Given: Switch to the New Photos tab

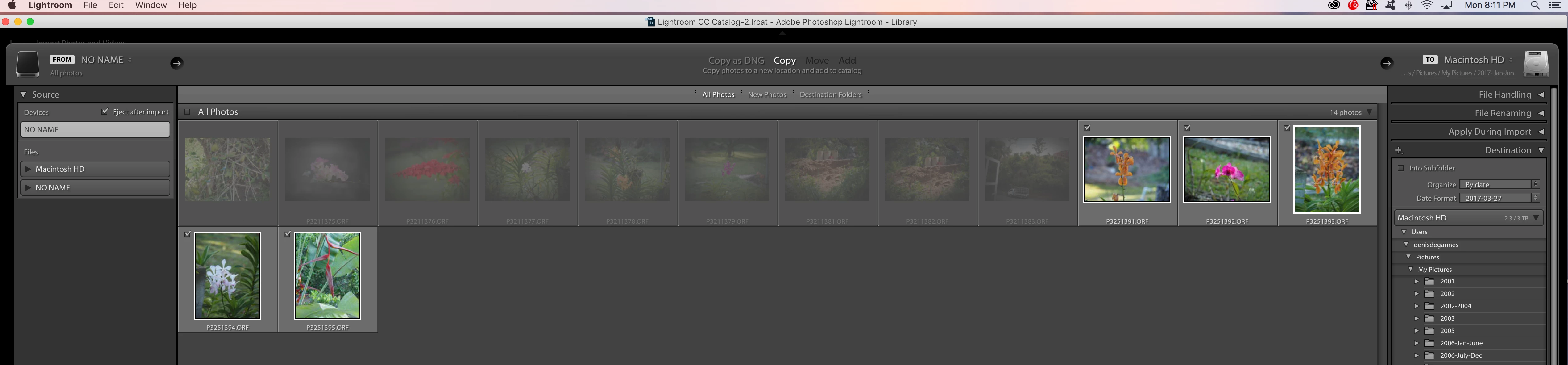Looking at the screenshot, I should tap(767, 95).
